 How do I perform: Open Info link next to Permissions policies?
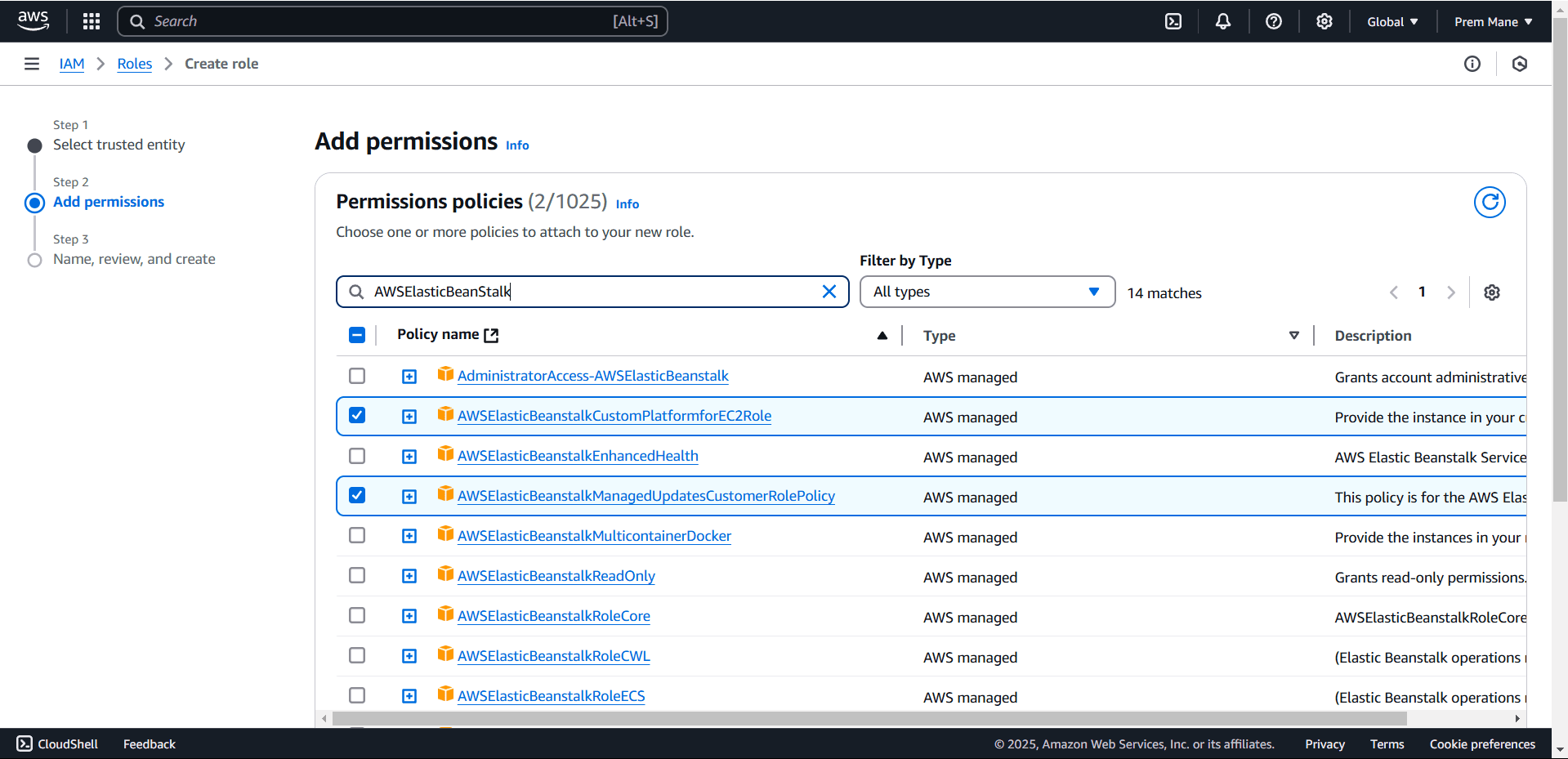pyautogui.click(x=628, y=204)
